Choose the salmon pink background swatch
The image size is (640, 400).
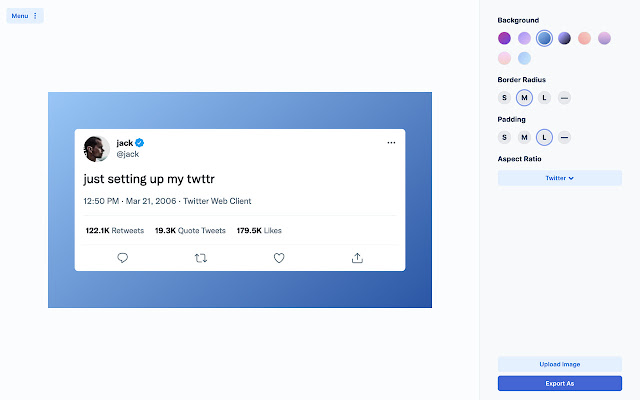pyautogui.click(x=584, y=38)
